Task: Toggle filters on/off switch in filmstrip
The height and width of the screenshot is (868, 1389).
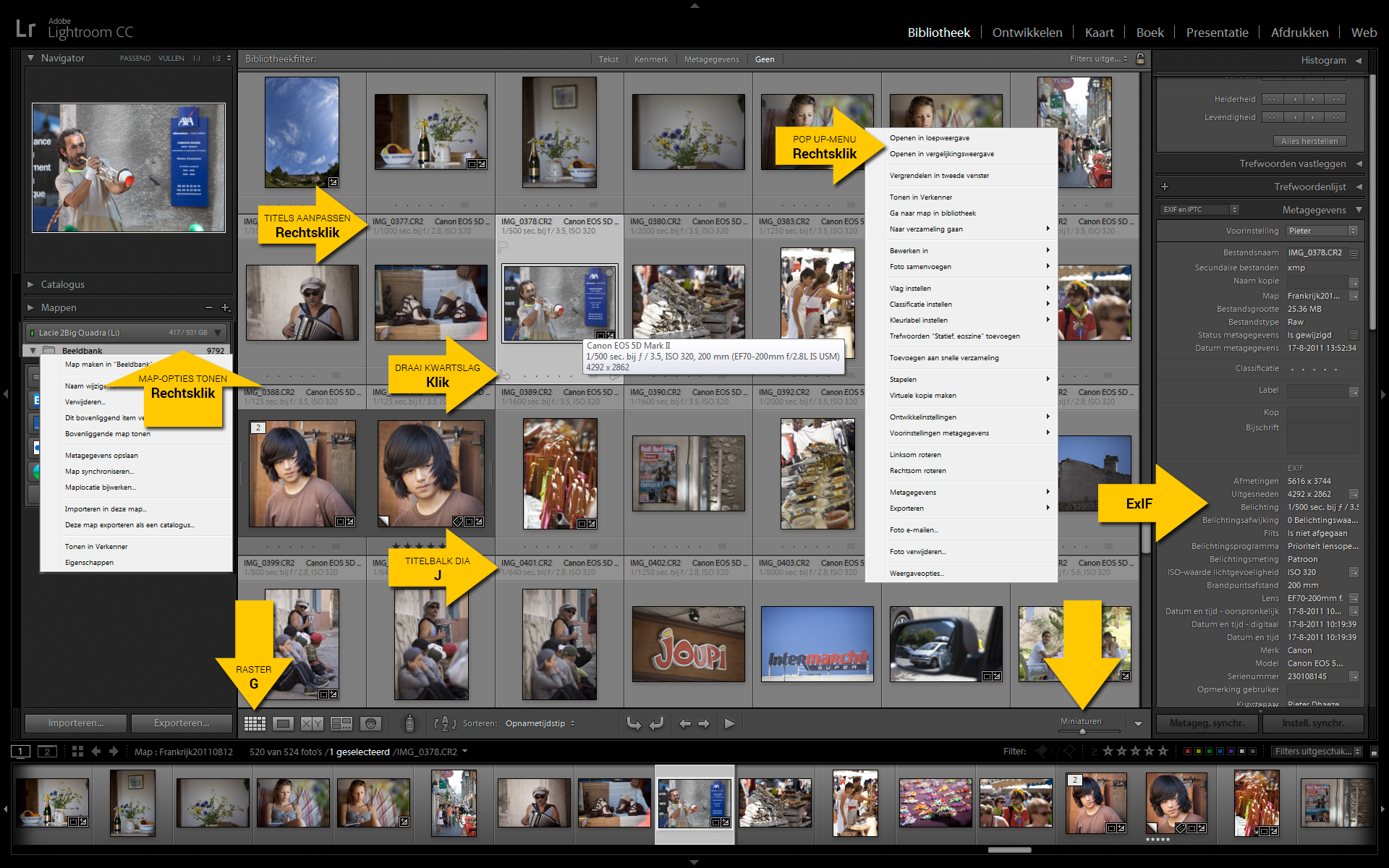Action: [1374, 752]
